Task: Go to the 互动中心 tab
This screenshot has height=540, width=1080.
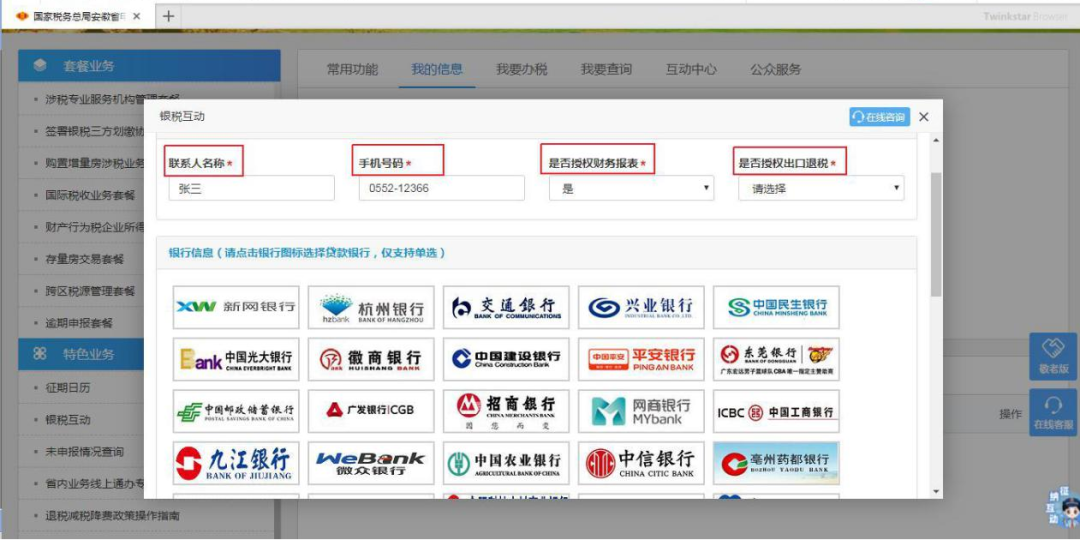Action: click(x=691, y=70)
